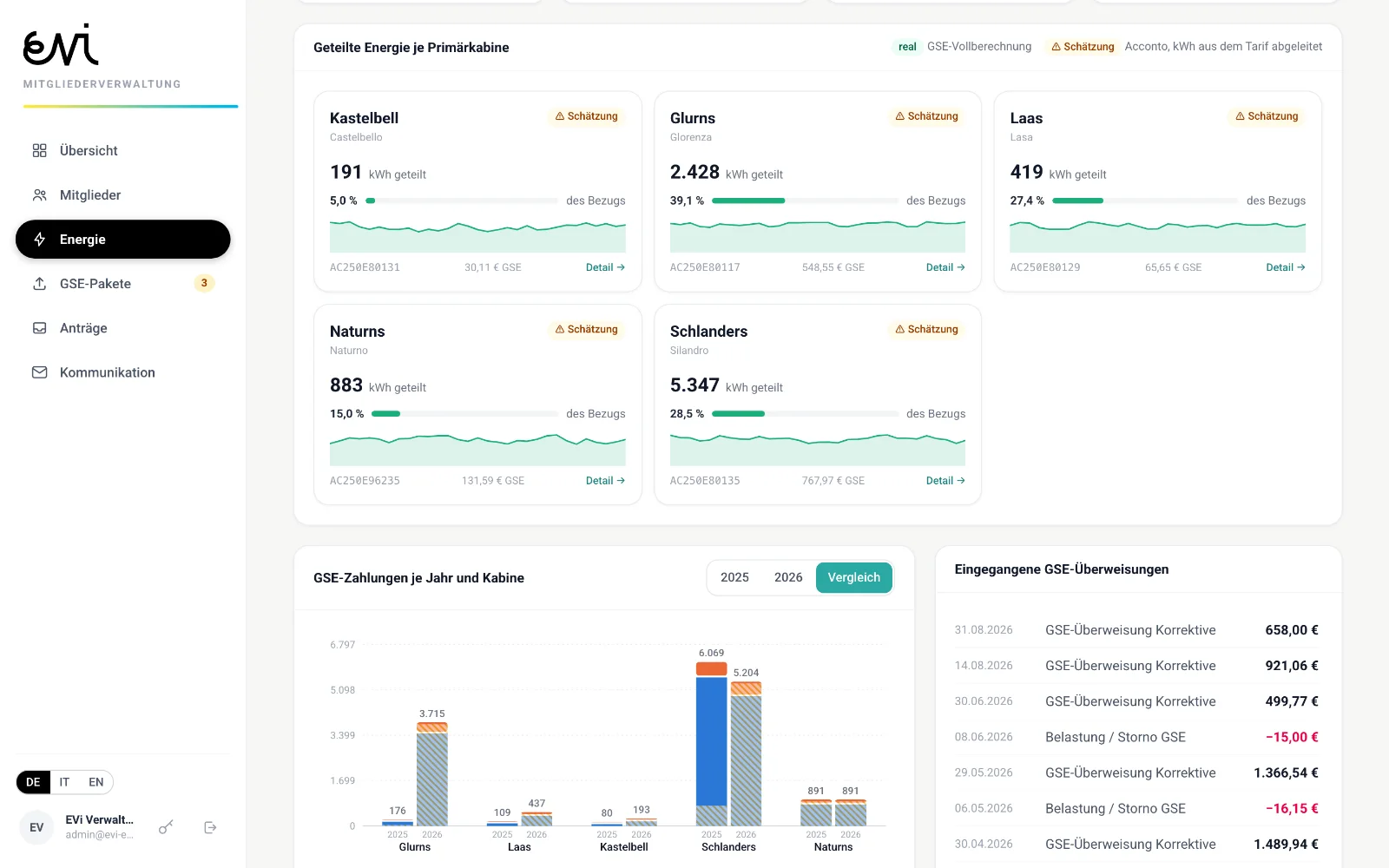Viewport: 1389px width, 868px height.
Task: Open Detail link for Naturns
Action: [605, 480]
